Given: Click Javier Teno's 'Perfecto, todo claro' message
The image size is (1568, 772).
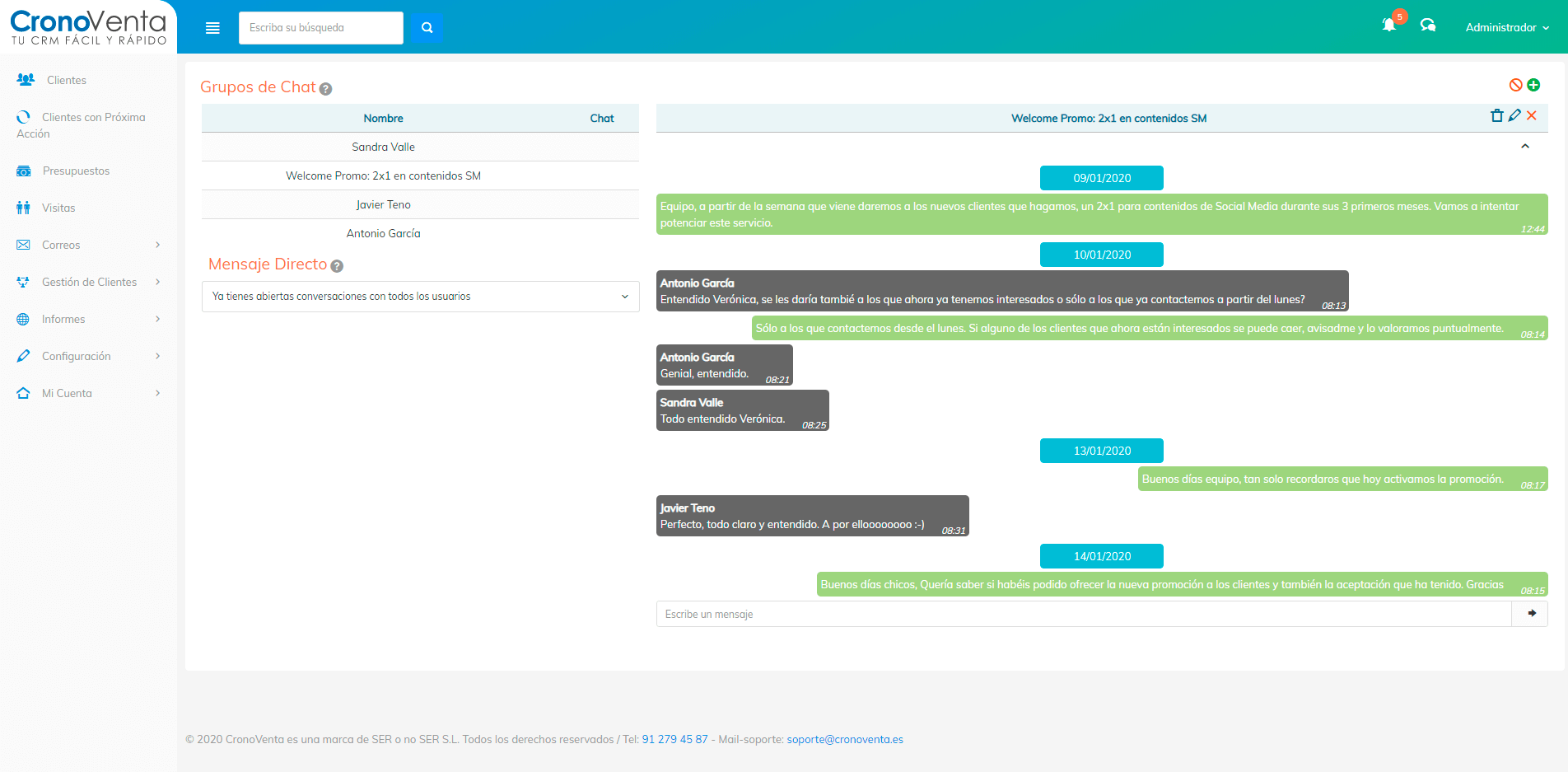Looking at the screenshot, I should click(813, 516).
